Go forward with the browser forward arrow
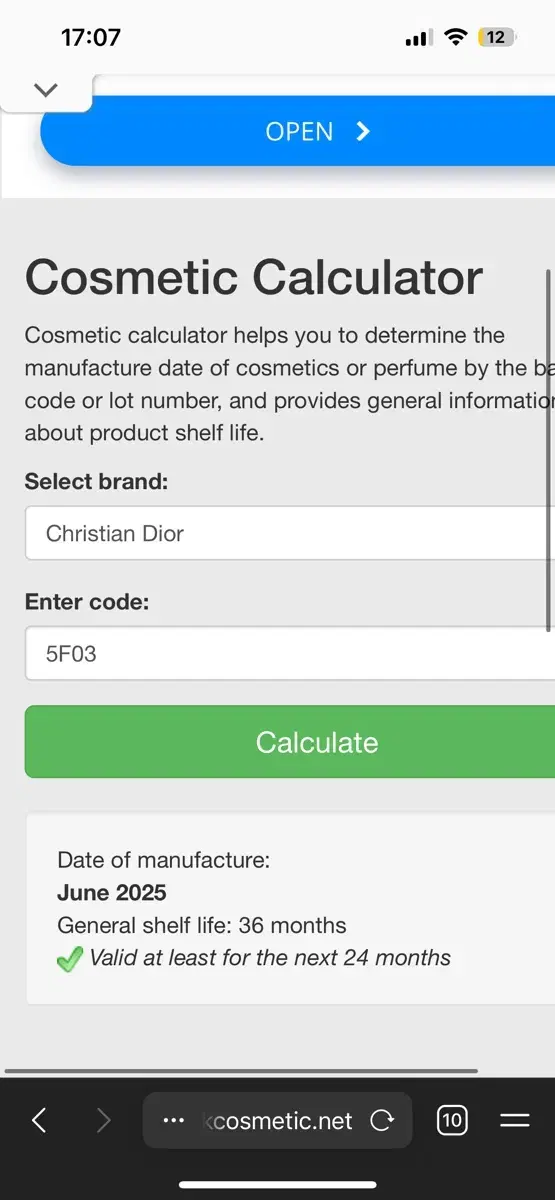This screenshot has width=555, height=1200. [103, 1121]
